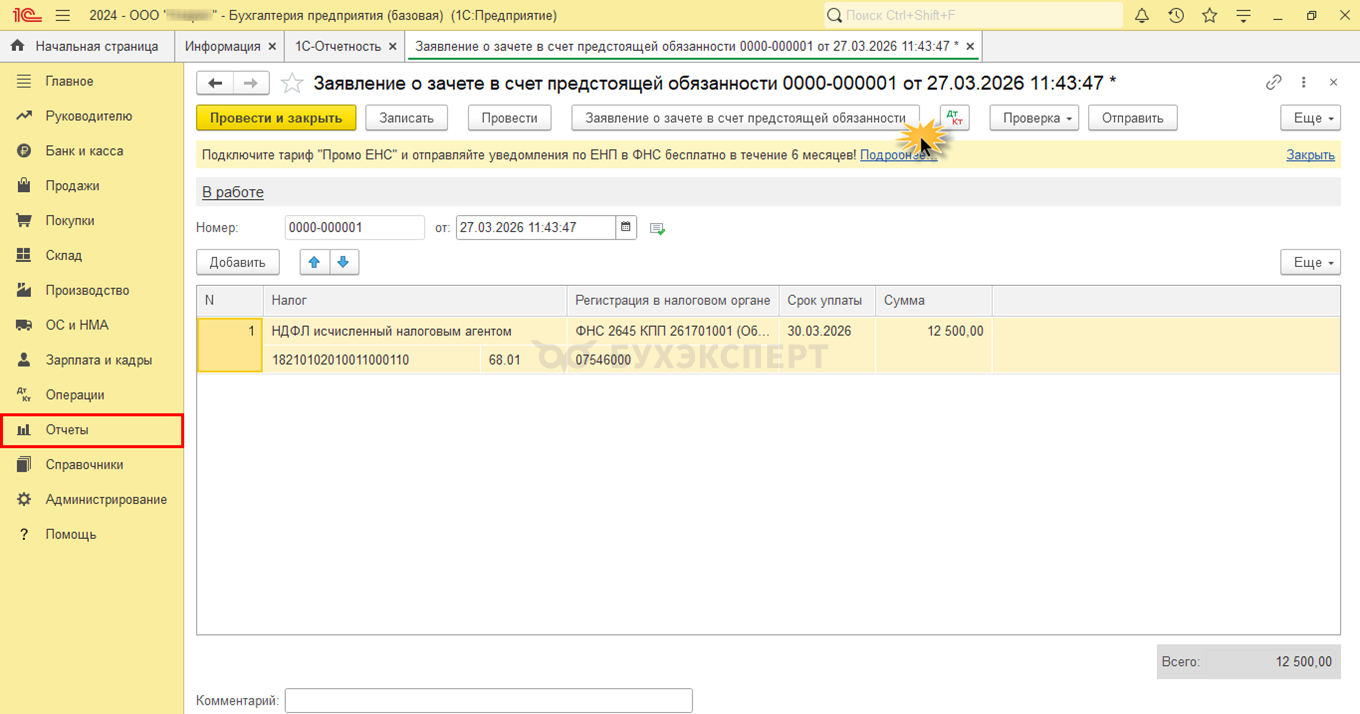Click the Записать button
The image size is (1360, 714).
[406, 118]
